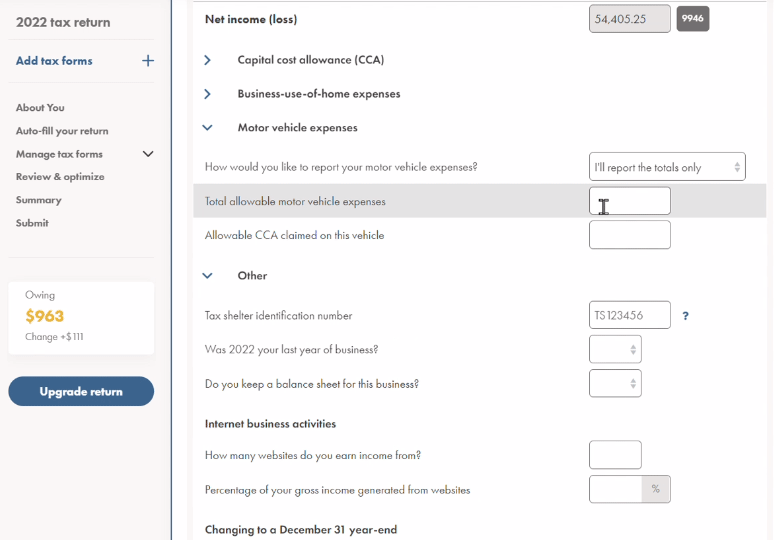Click the Tax shelter identification number field
Viewport: 774px width, 540px height.
coord(630,315)
